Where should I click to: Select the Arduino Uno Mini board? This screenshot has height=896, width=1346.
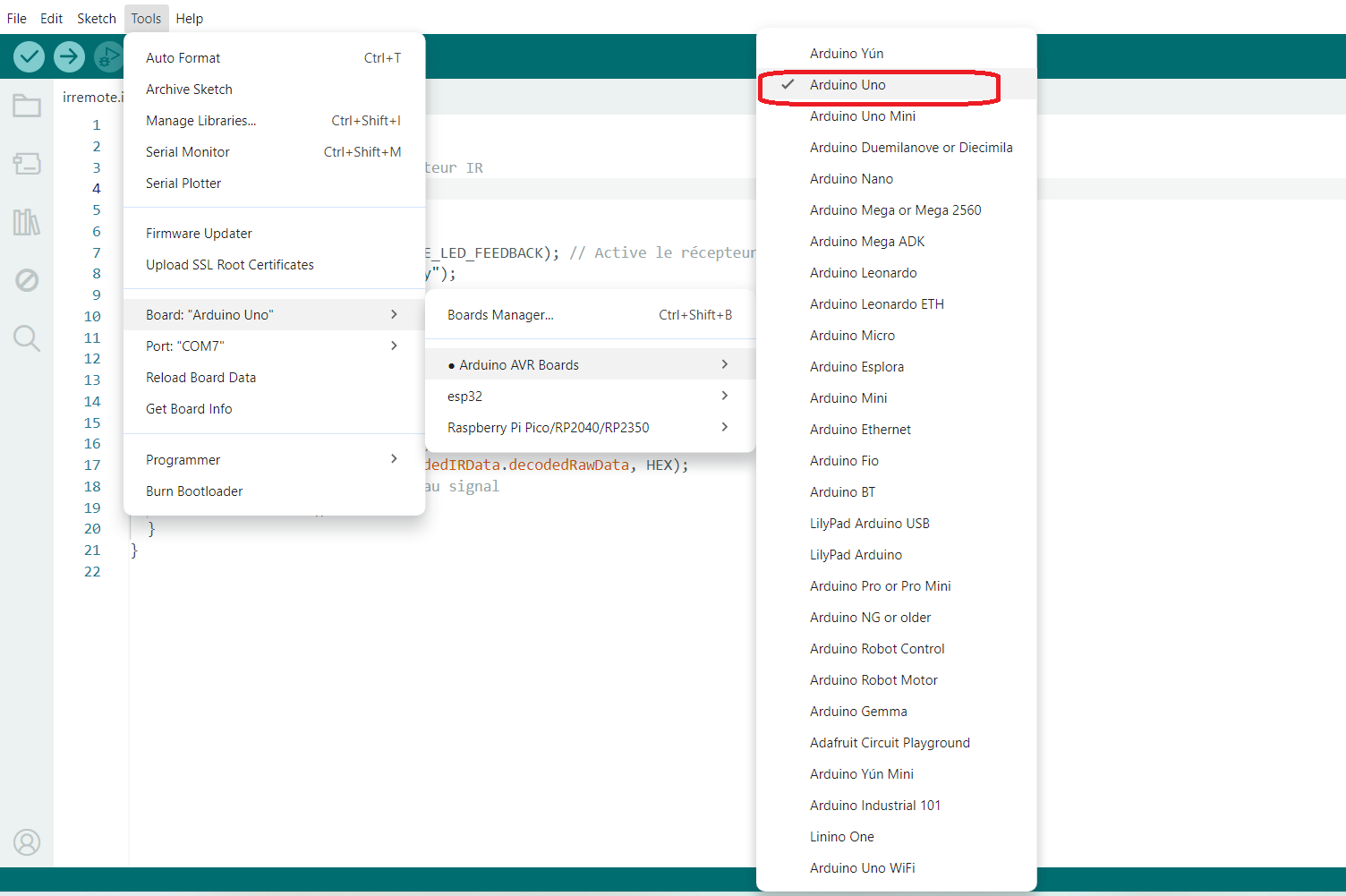point(897,116)
